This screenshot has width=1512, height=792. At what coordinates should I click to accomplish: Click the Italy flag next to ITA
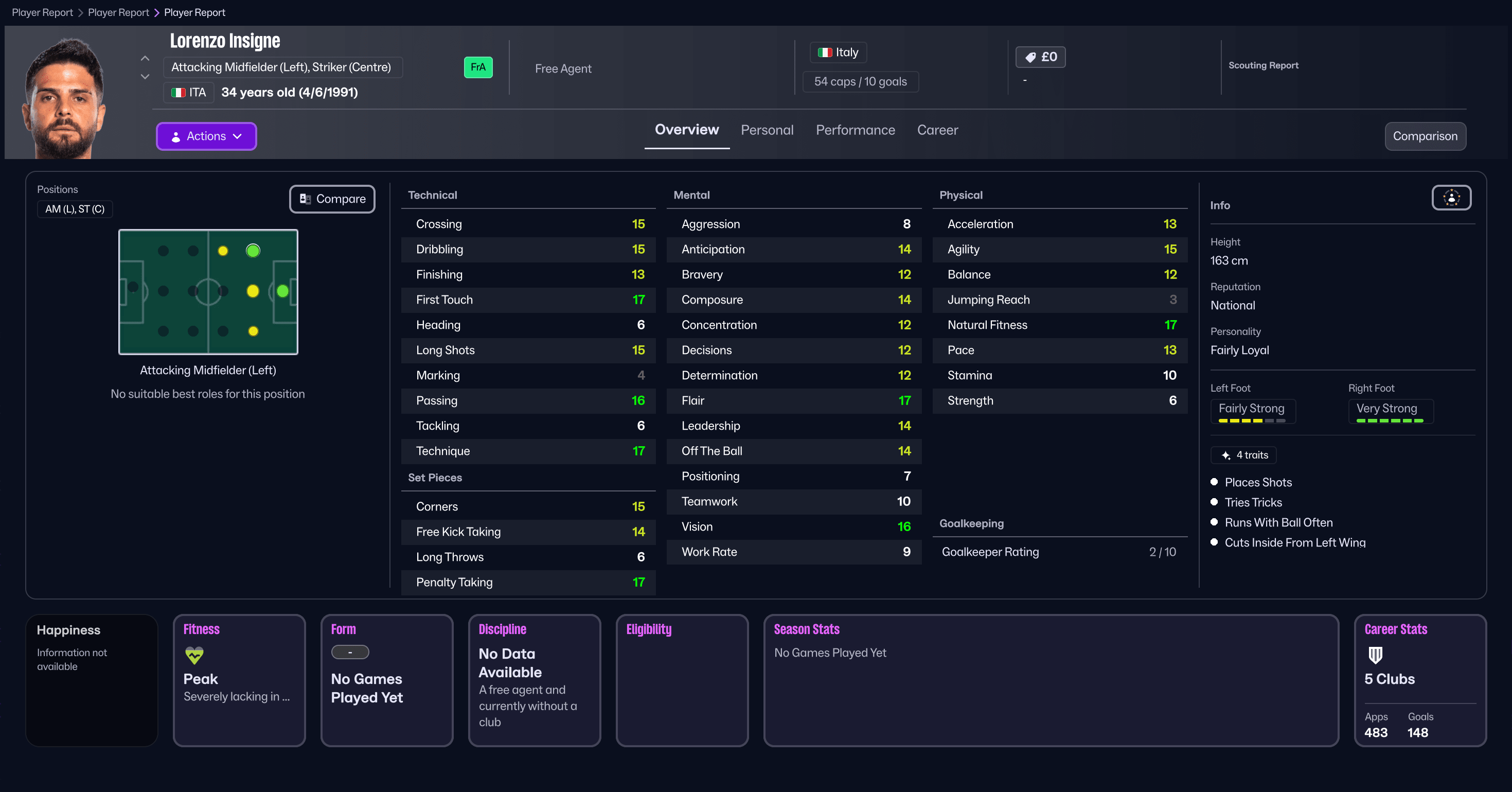coord(179,92)
